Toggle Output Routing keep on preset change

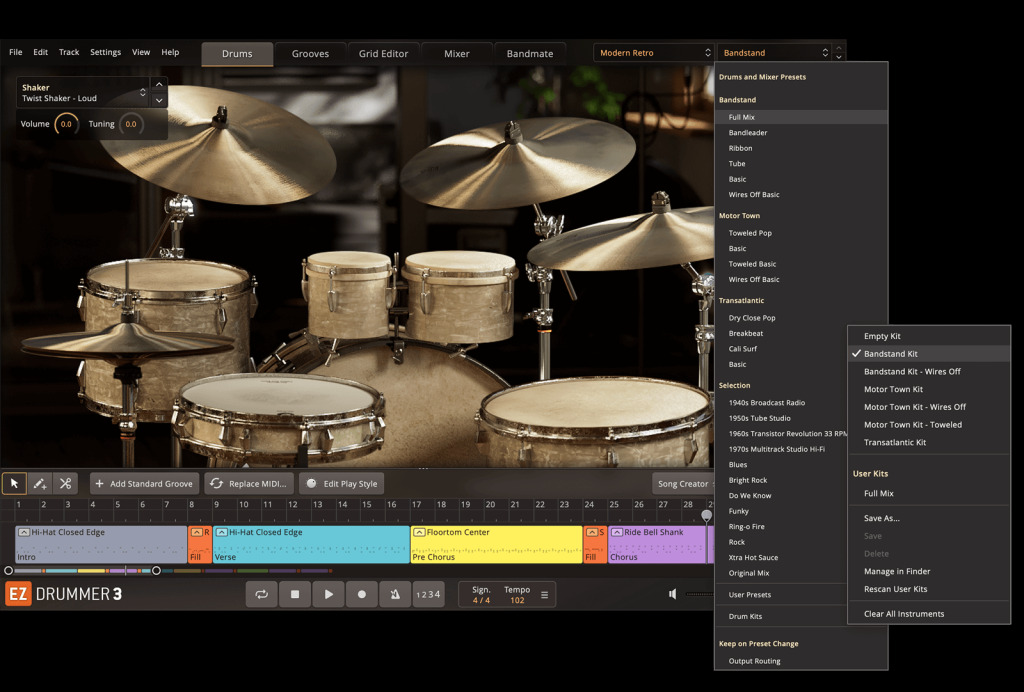pos(801,661)
